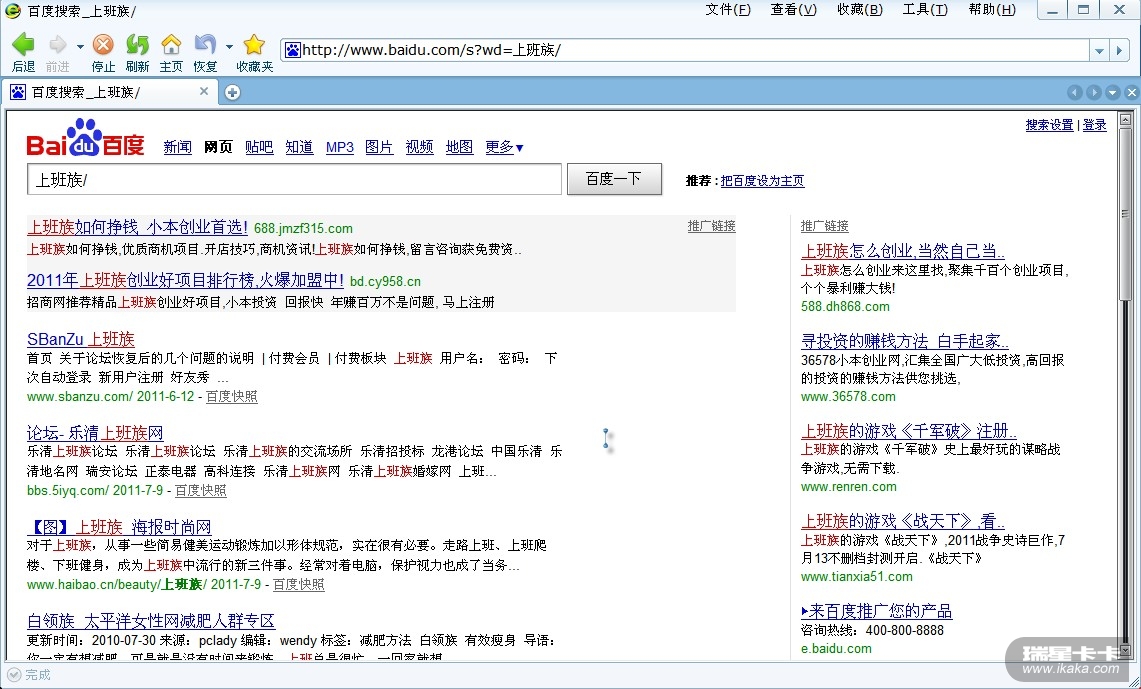
Task: Open a new tab with plus icon
Action: point(232,92)
